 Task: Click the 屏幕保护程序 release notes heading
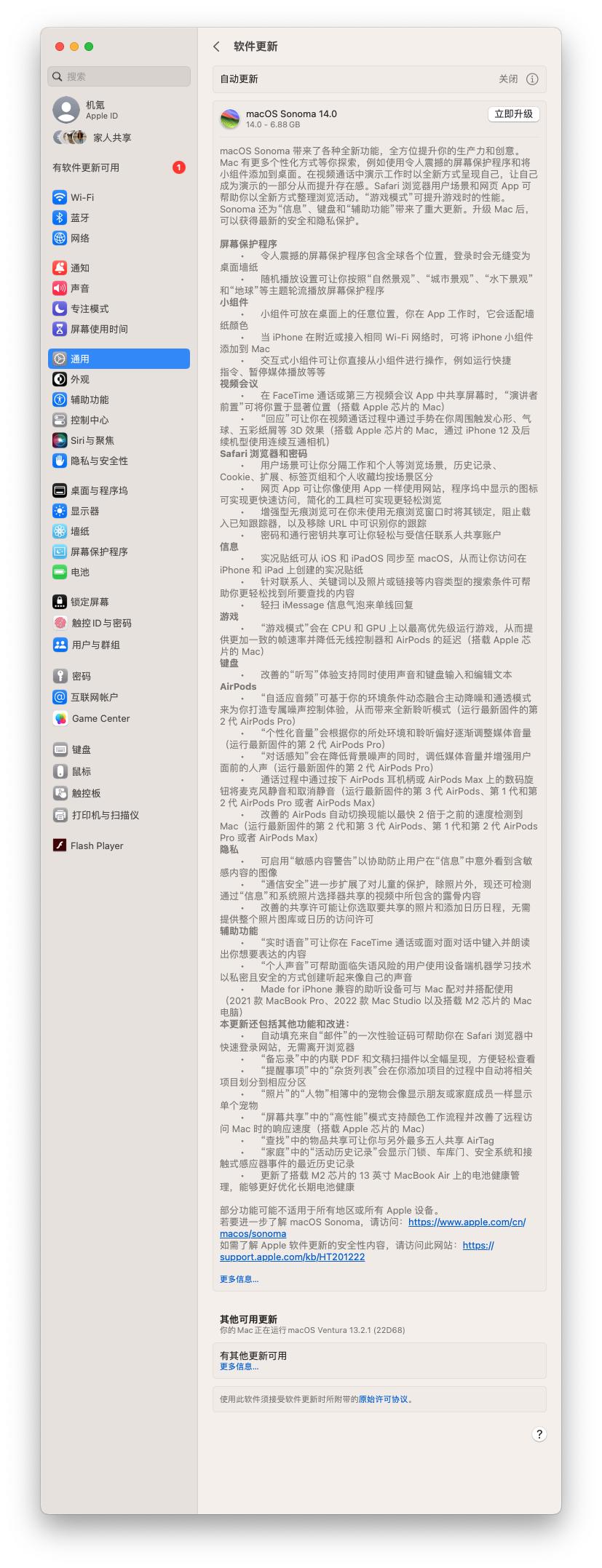[x=248, y=244]
